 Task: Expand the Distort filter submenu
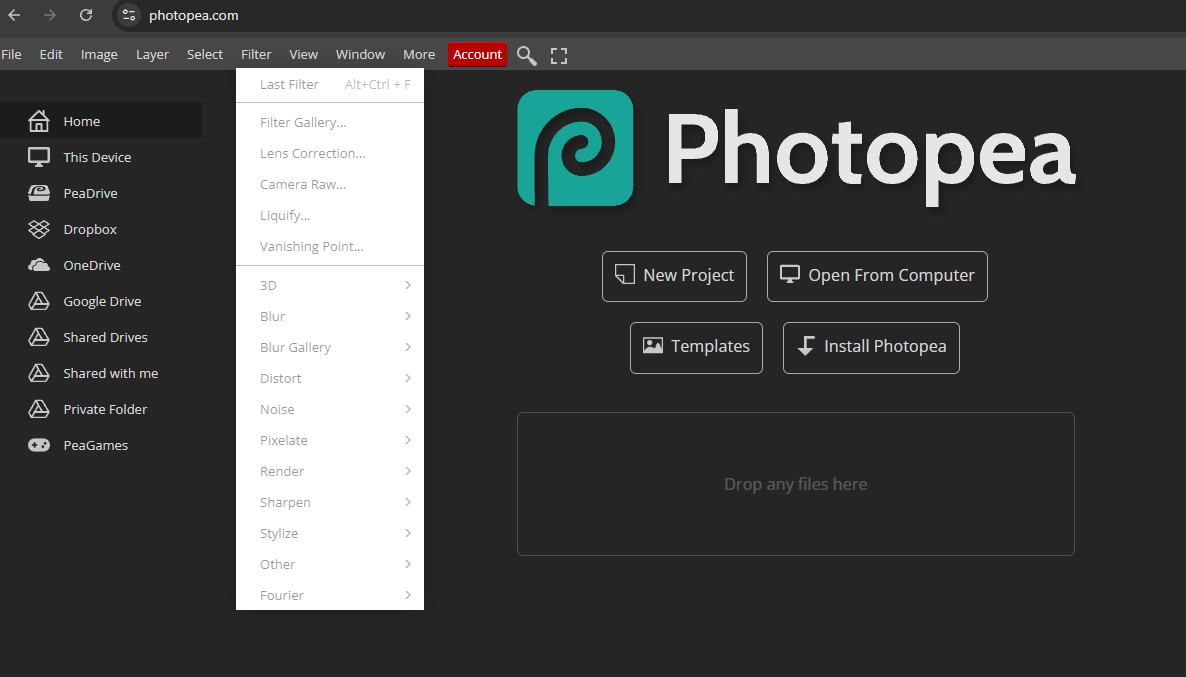(330, 378)
